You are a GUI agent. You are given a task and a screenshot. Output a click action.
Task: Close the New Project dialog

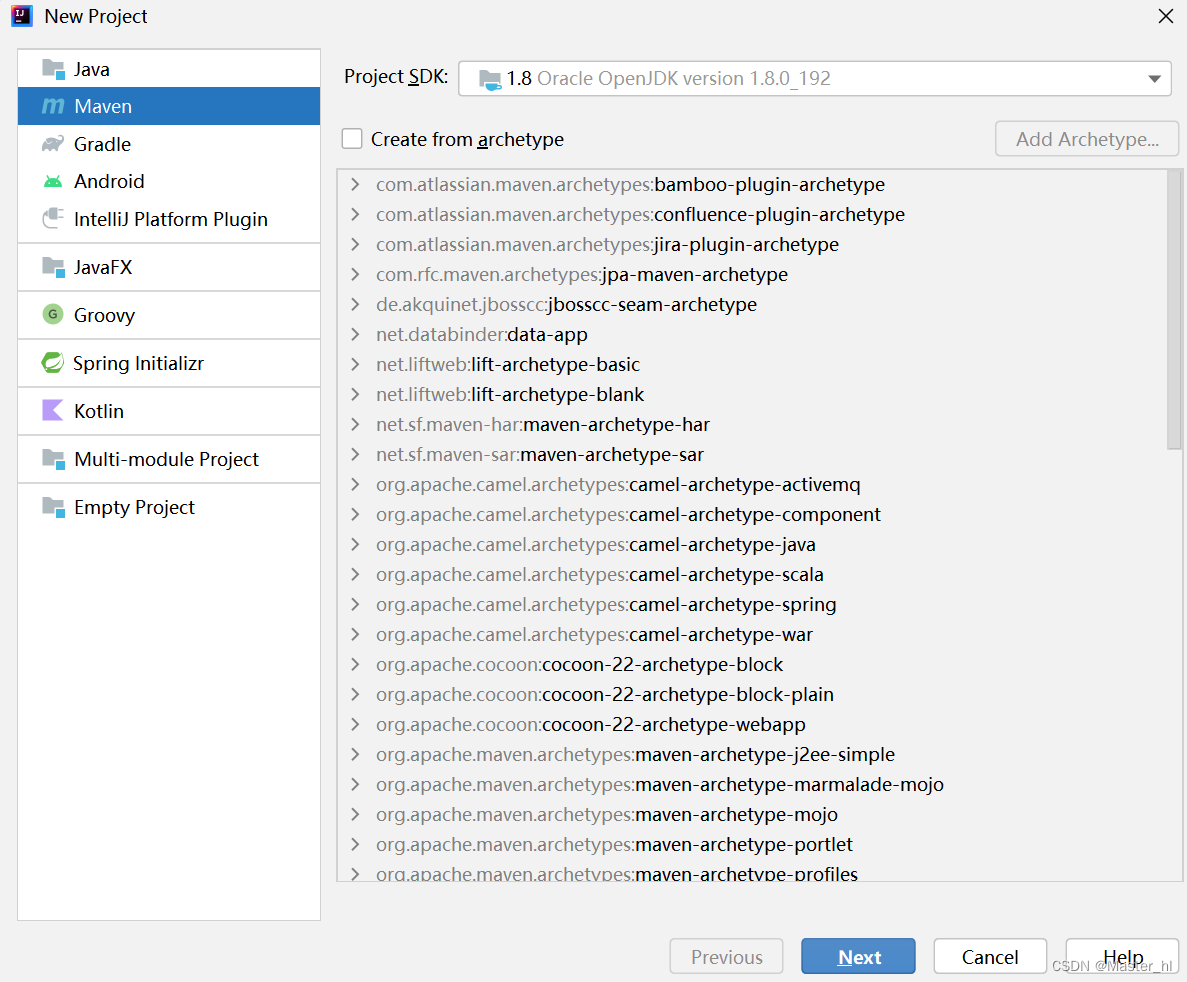pos(1166,16)
